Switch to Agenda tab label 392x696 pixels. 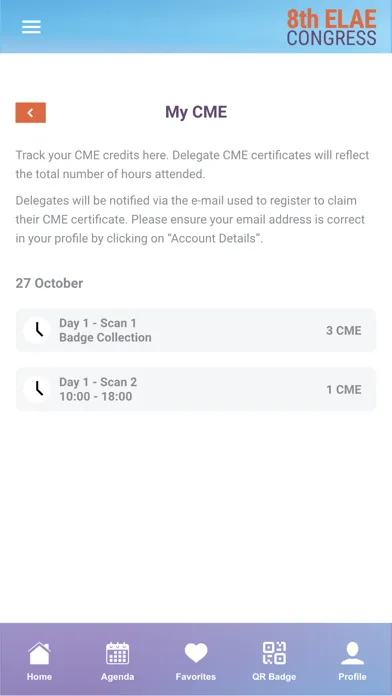(117, 677)
